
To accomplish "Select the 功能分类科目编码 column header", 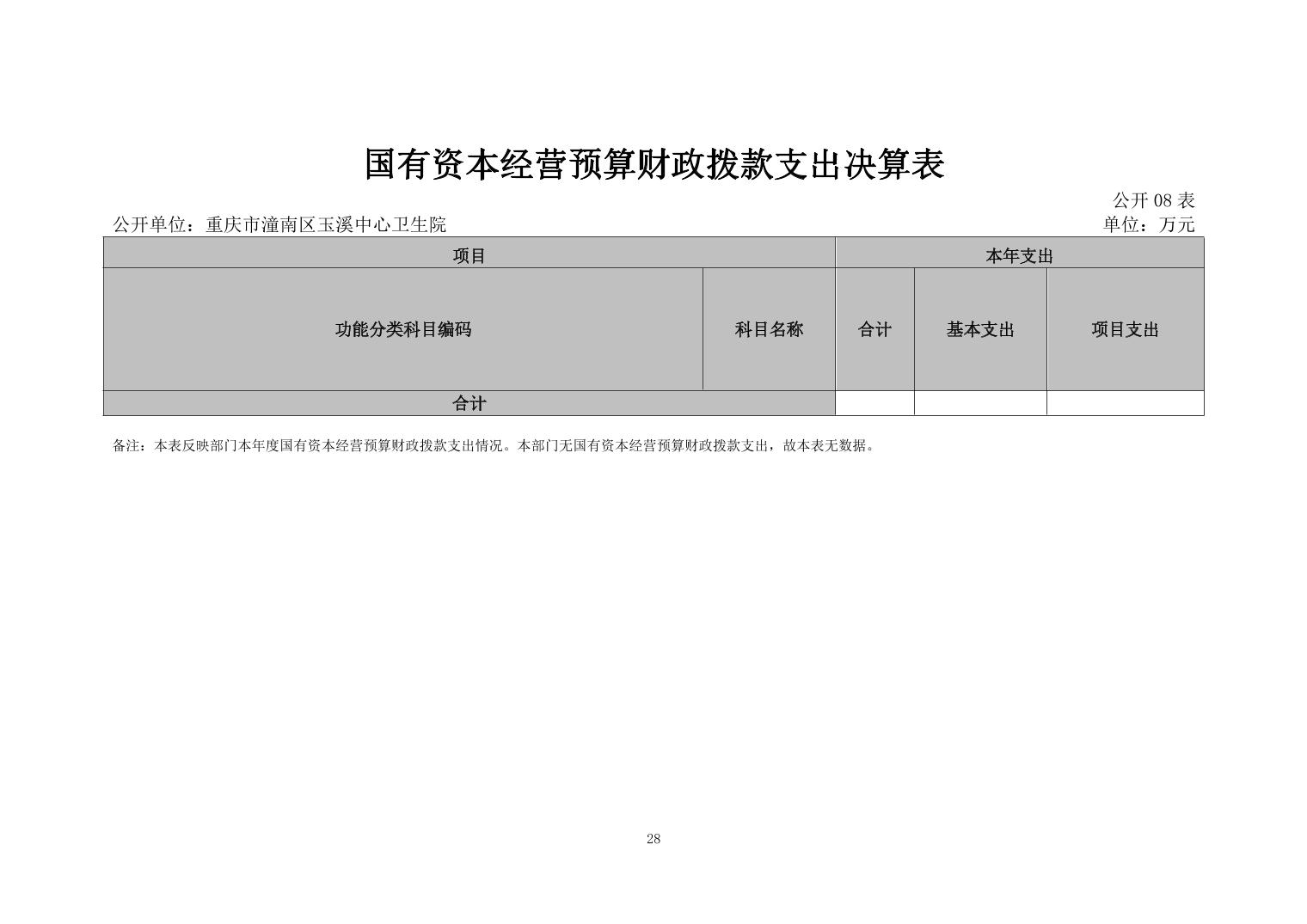I will pyautogui.click(x=403, y=329).
